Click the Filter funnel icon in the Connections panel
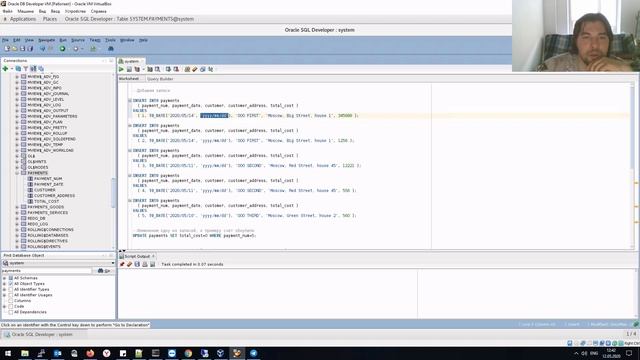 pyautogui.click(x=26, y=69)
